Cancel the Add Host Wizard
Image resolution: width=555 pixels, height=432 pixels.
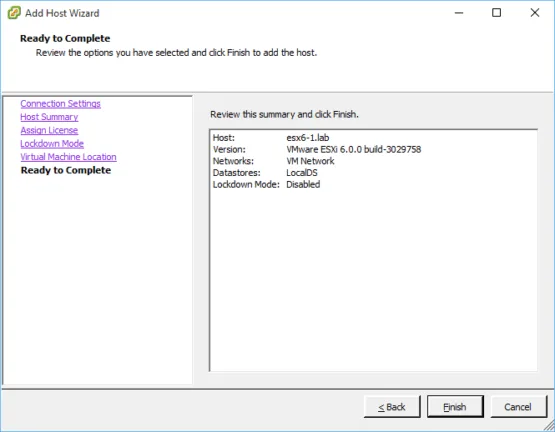click(518, 407)
